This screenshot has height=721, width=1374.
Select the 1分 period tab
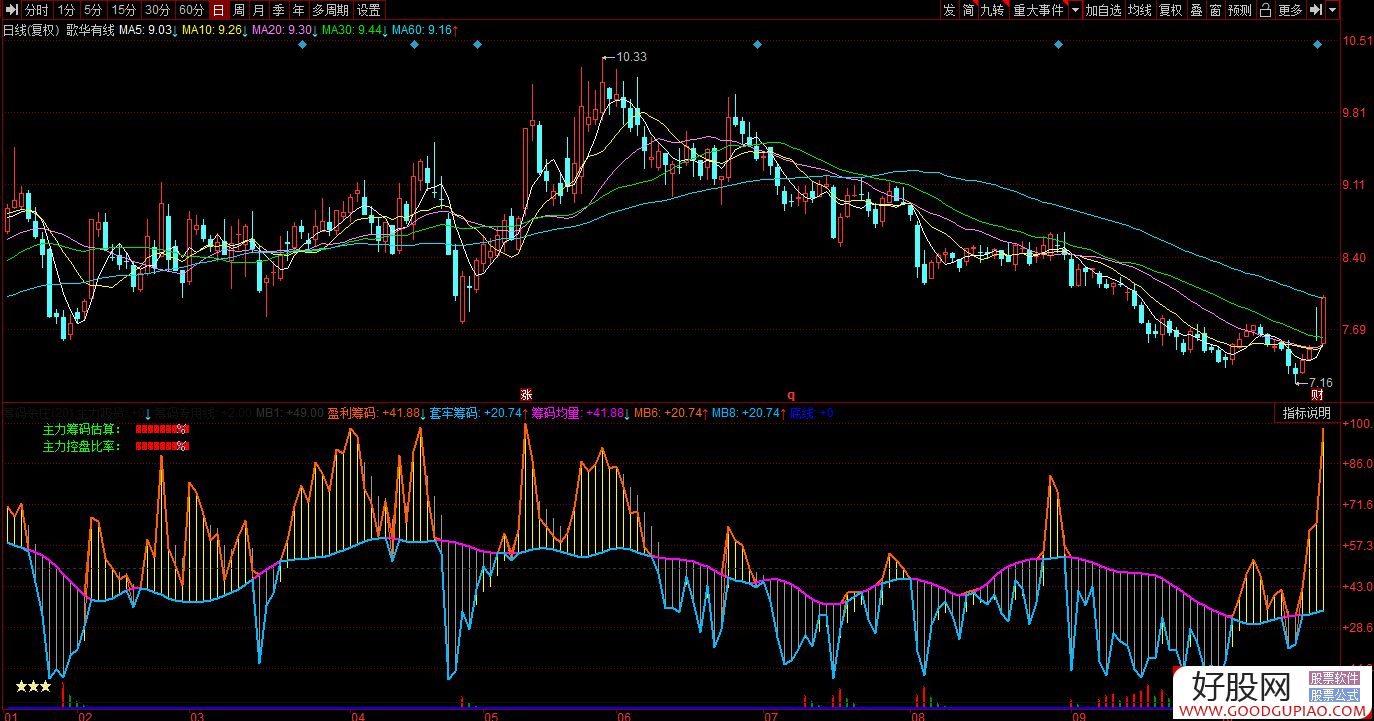click(x=66, y=10)
